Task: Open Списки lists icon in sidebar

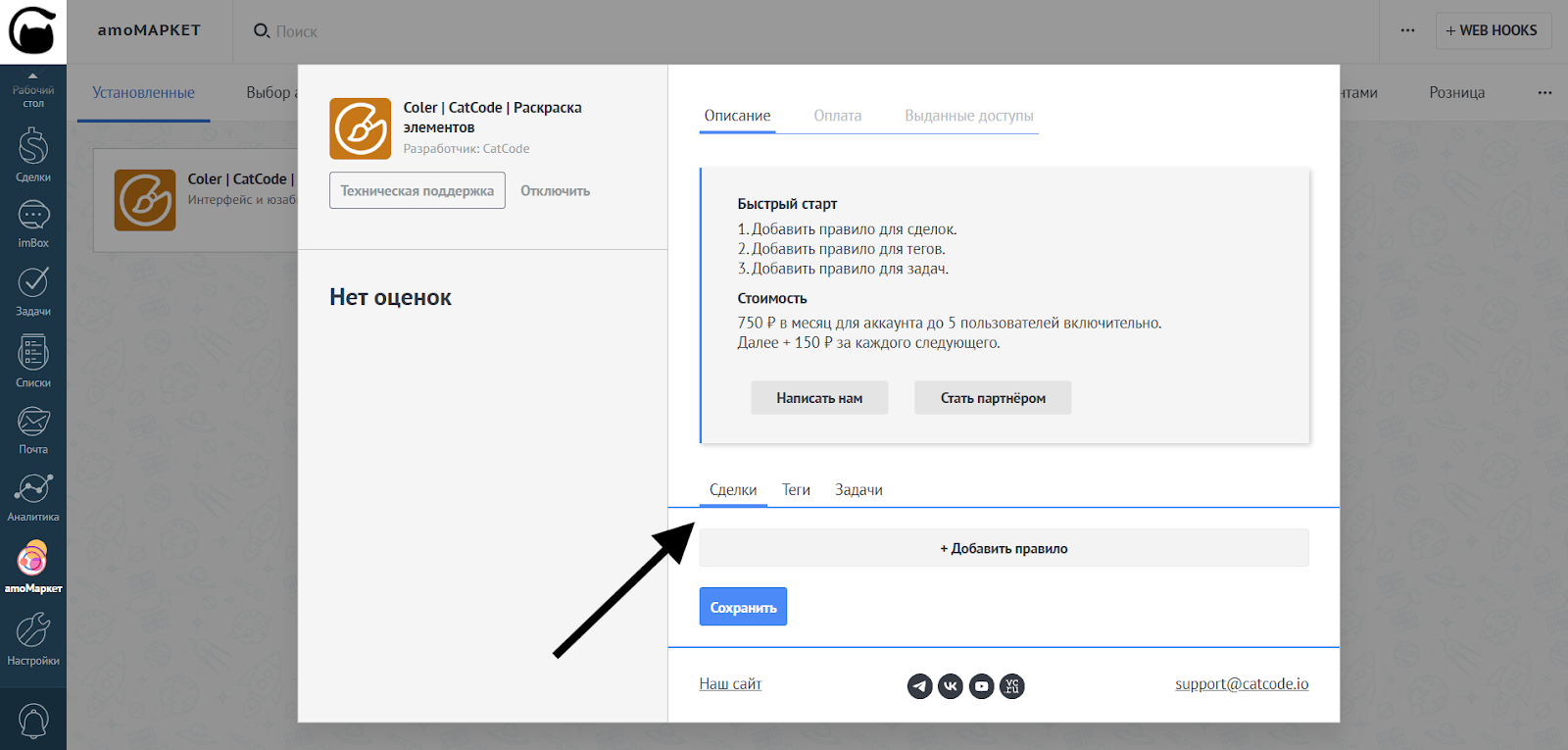Action: [x=33, y=360]
